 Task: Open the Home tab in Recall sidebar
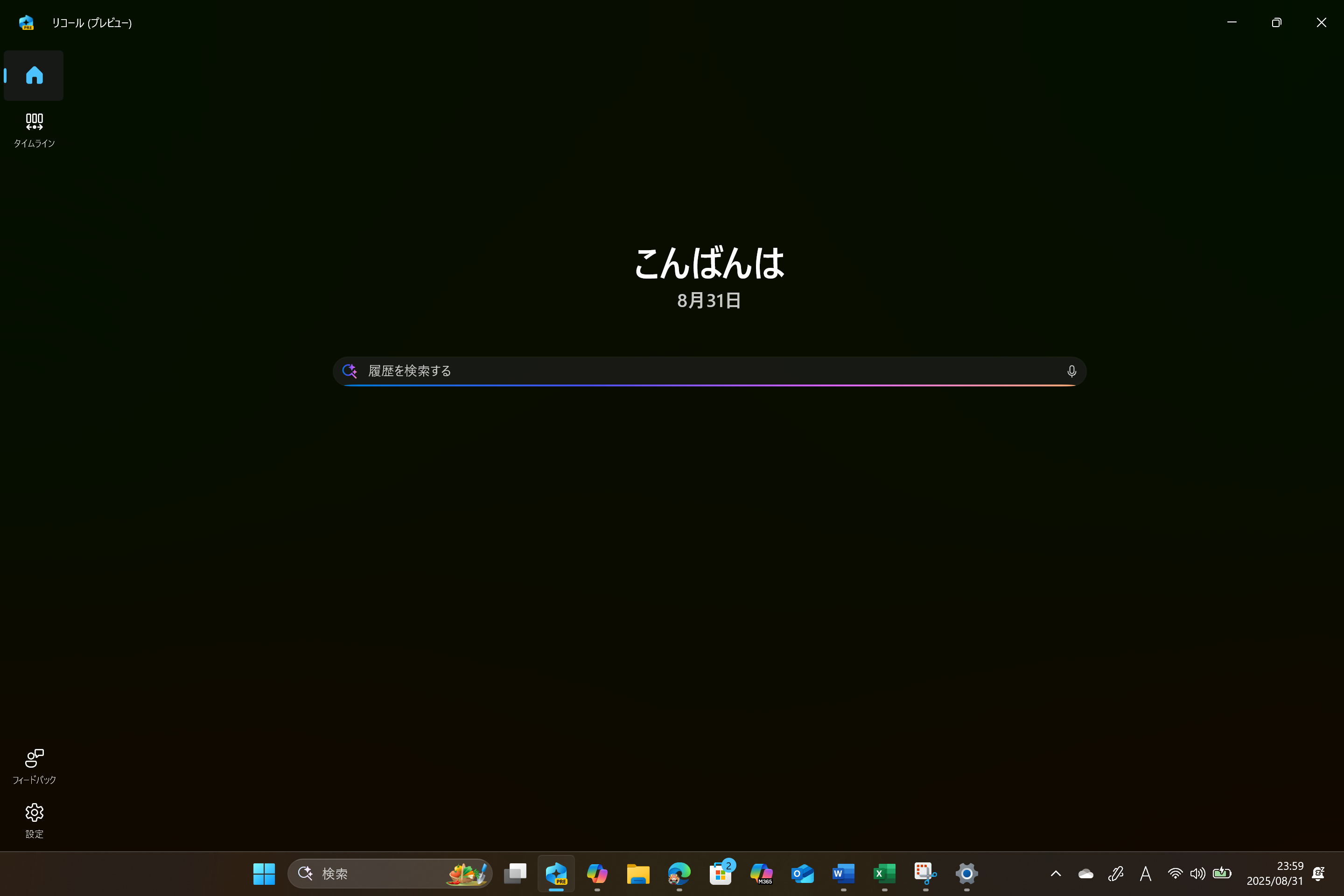[x=34, y=75]
